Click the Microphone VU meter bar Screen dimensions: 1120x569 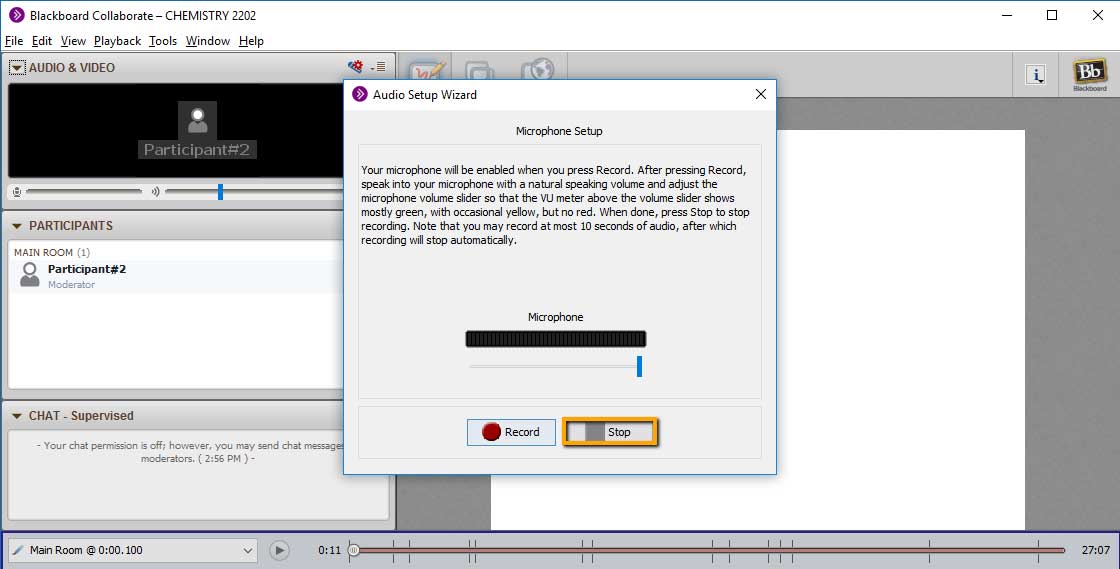tap(556, 338)
